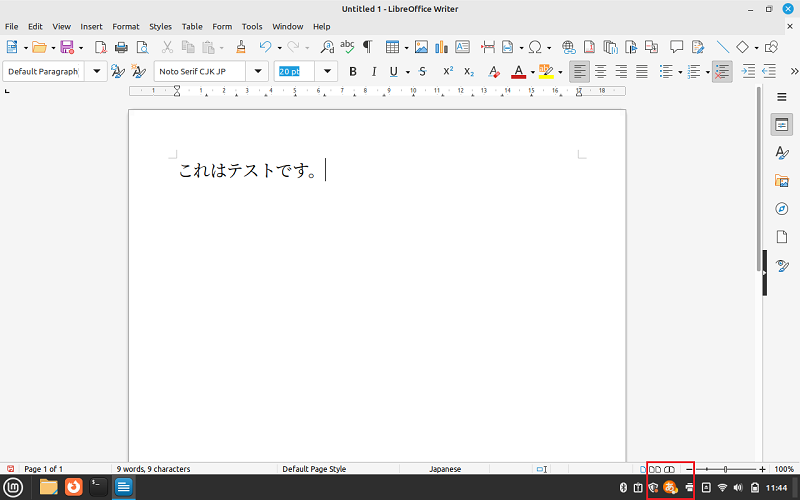Insert Hyperlink icon
800x500 pixels.
(568, 47)
